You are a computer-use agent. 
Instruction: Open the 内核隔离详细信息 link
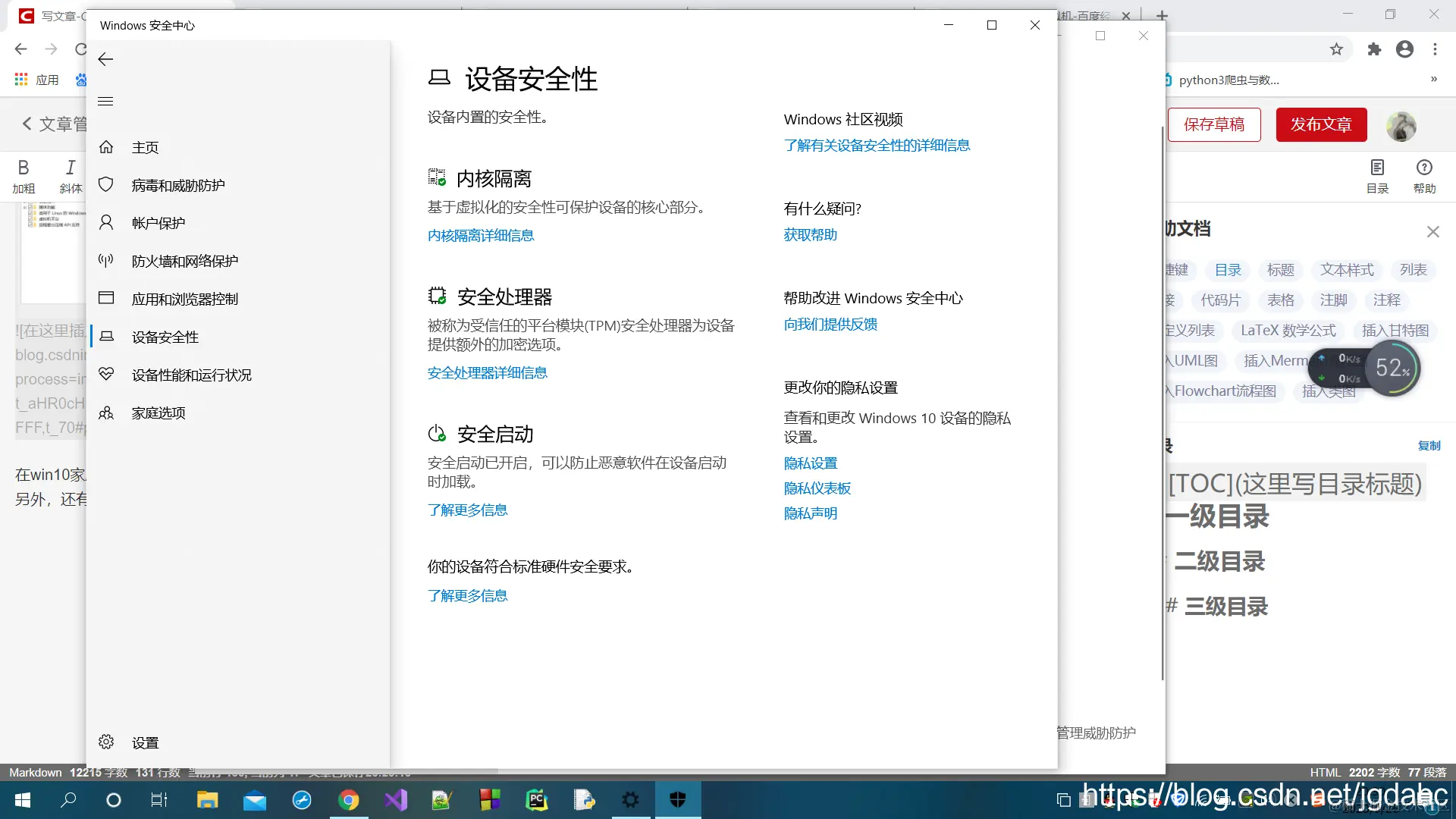(480, 235)
